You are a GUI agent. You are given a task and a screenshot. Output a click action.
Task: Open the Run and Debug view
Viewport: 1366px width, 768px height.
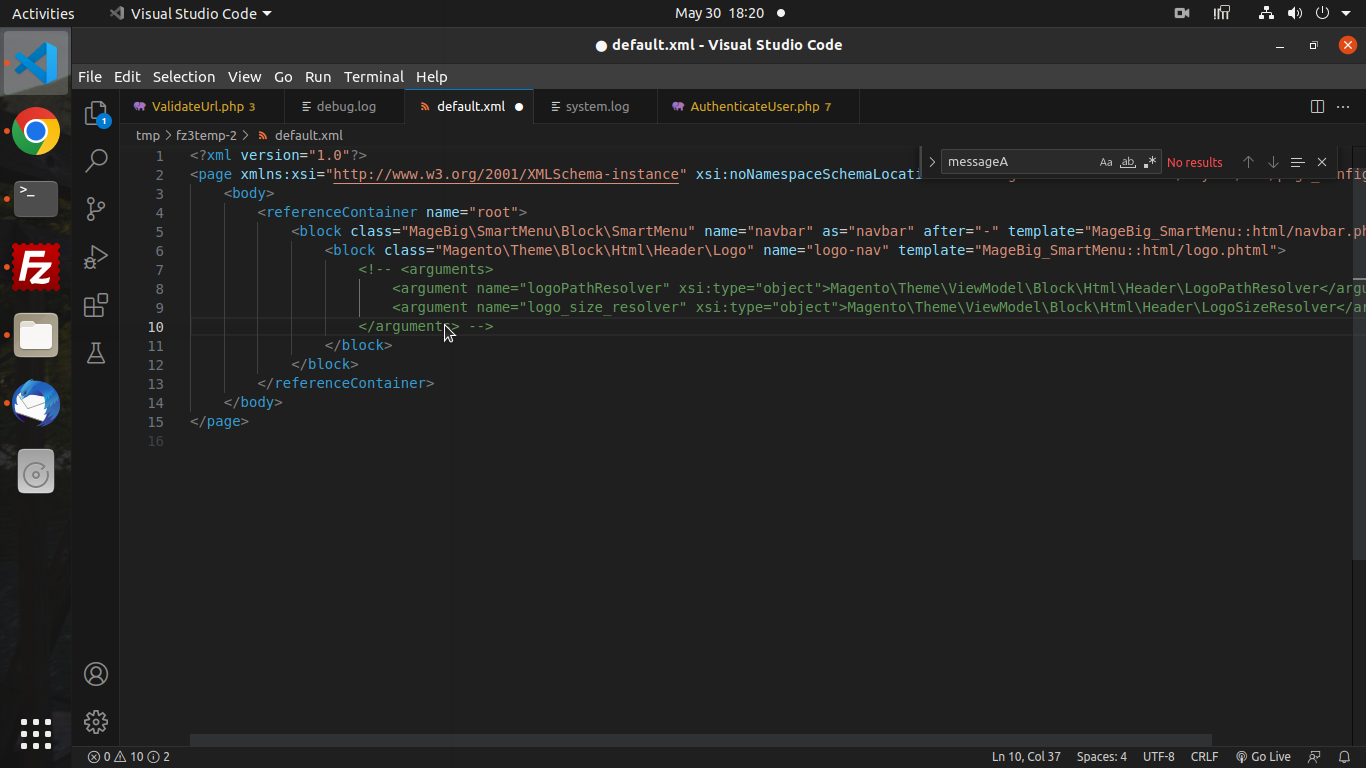(96, 257)
